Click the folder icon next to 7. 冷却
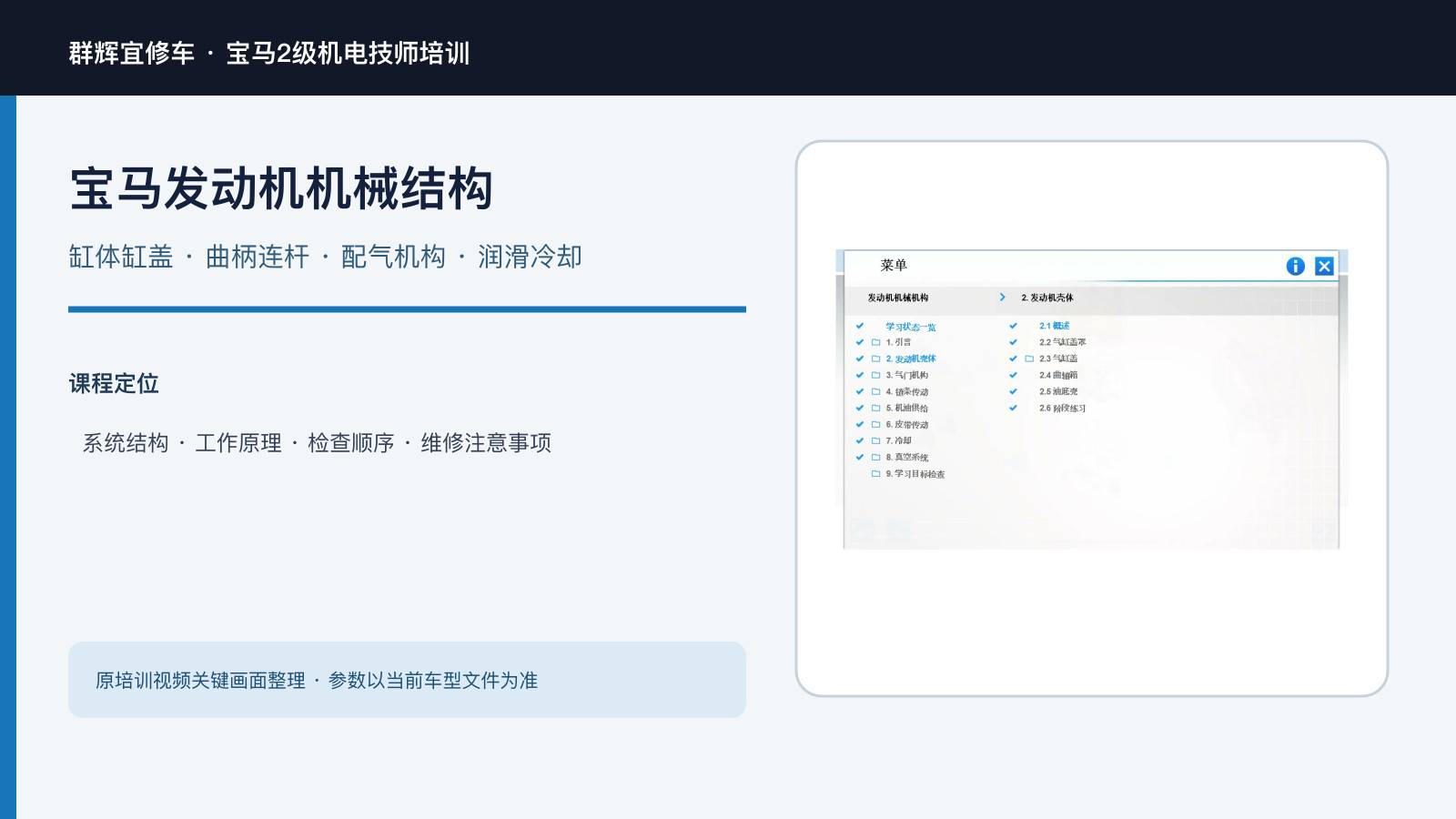 875,440
